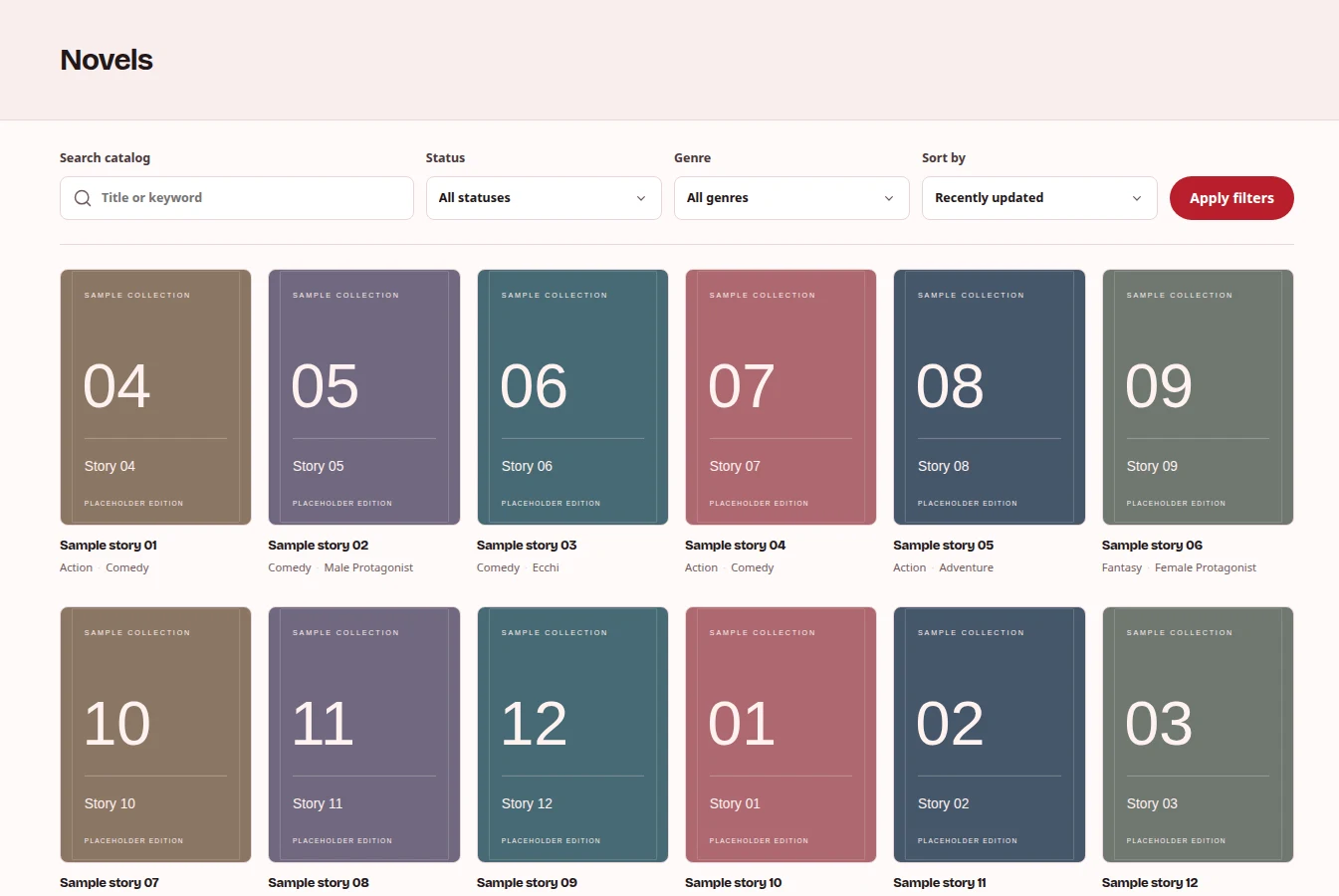This screenshot has width=1339, height=896.
Task: Open the Story 01 cover thumbnail
Action: pyautogui.click(x=781, y=735)
